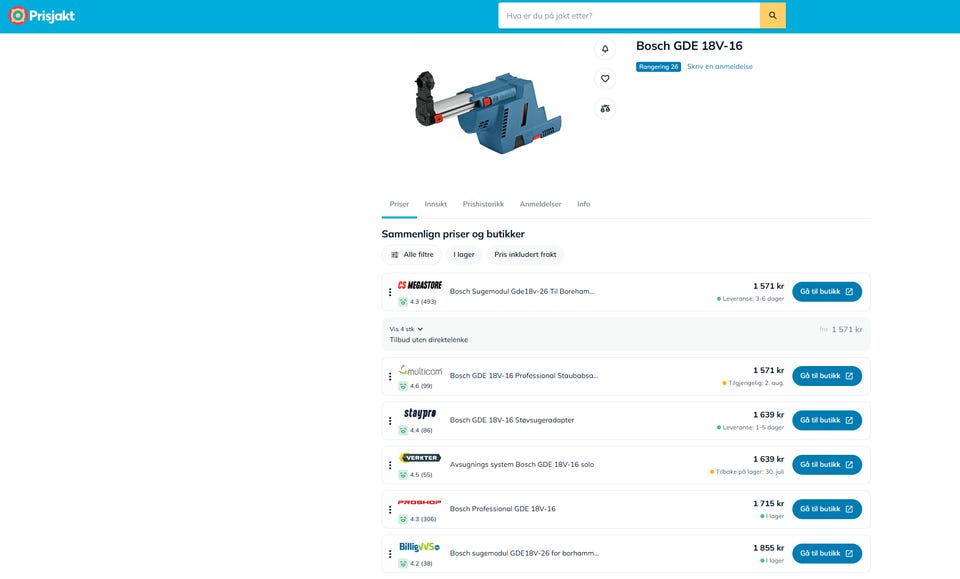Switch to the Prishistorikk tab

click(x=483, y=204)
